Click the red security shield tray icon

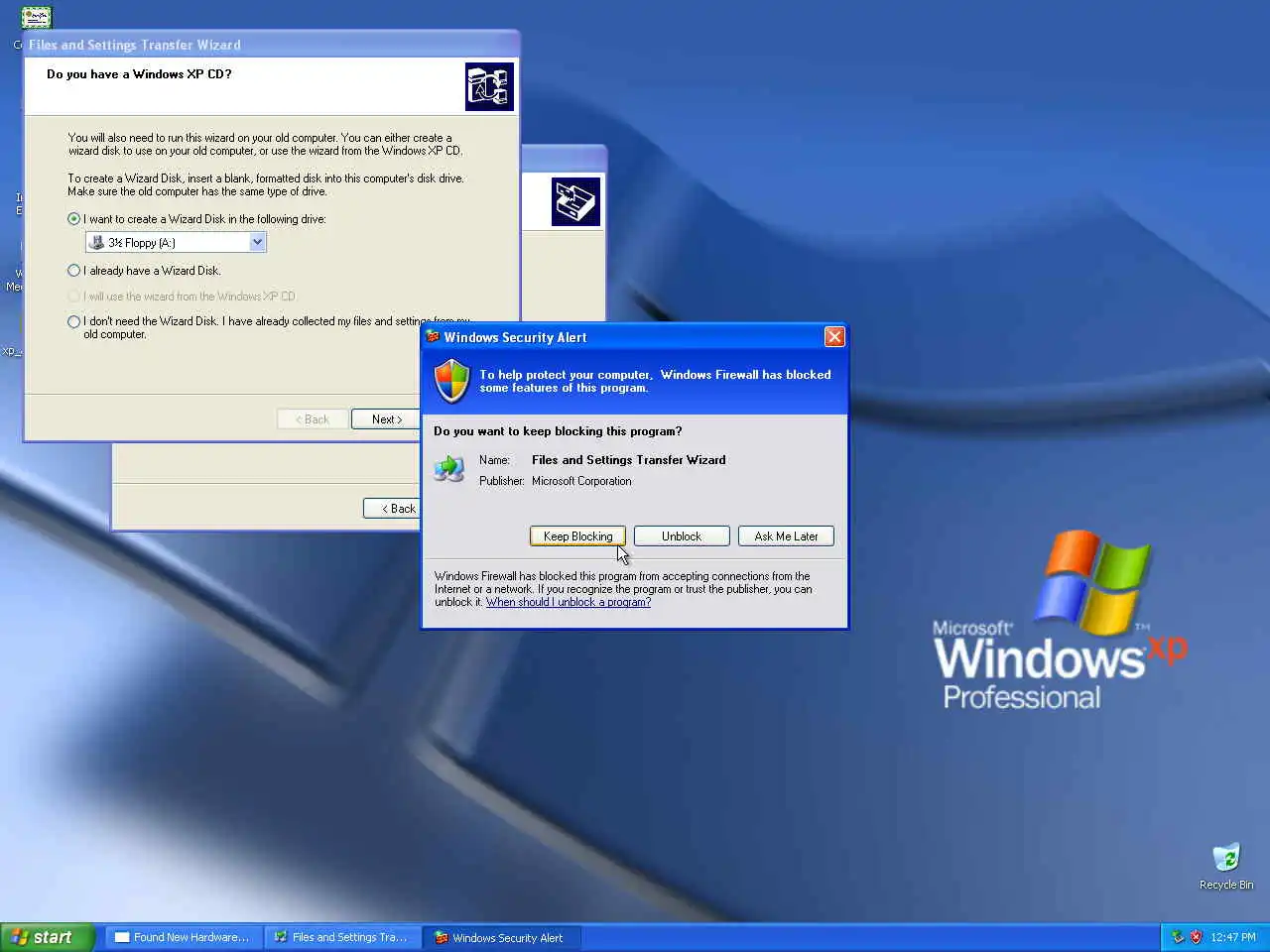click(1196, 937)
